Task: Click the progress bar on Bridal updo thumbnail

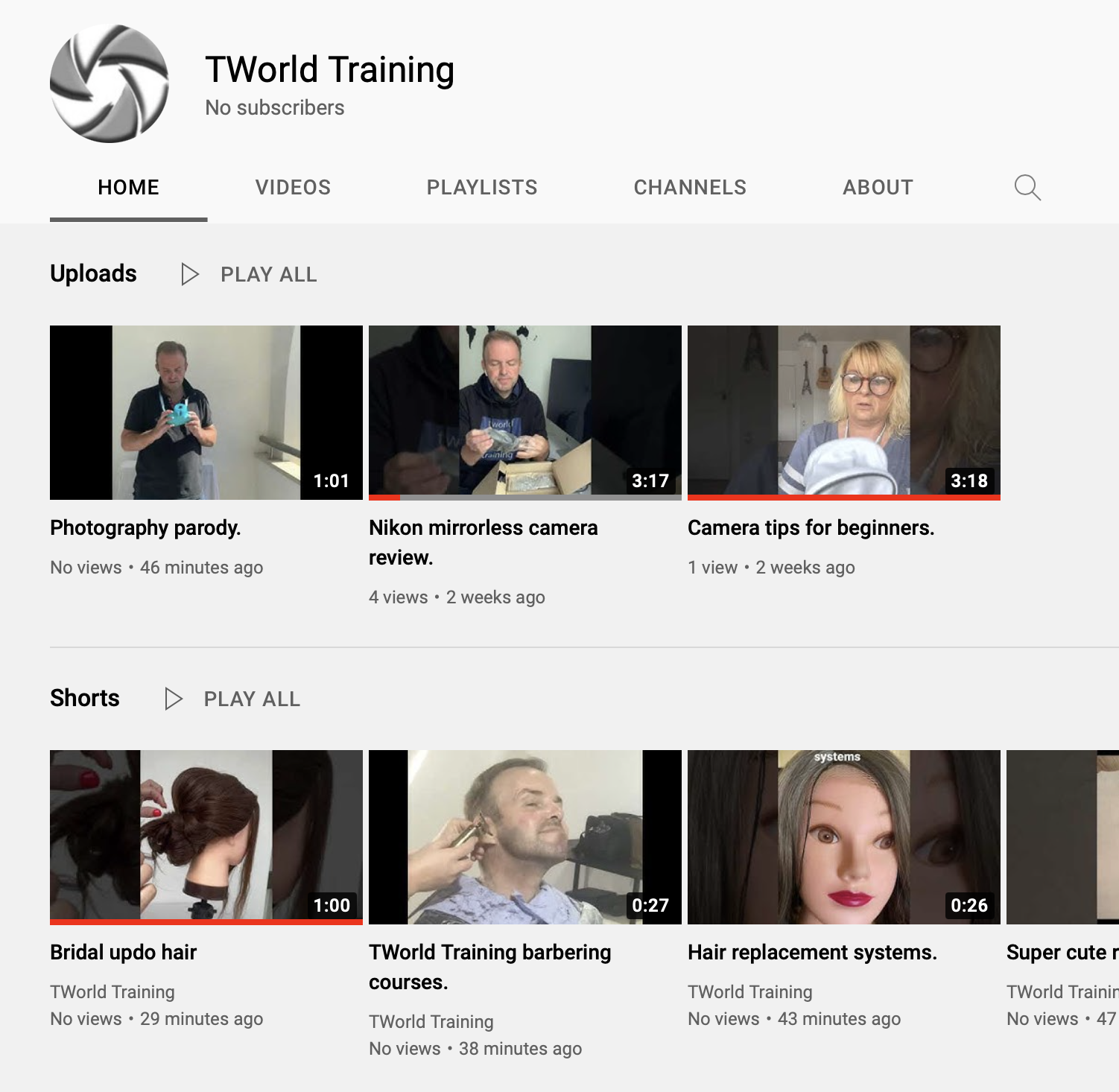Action: click(206, 922)
